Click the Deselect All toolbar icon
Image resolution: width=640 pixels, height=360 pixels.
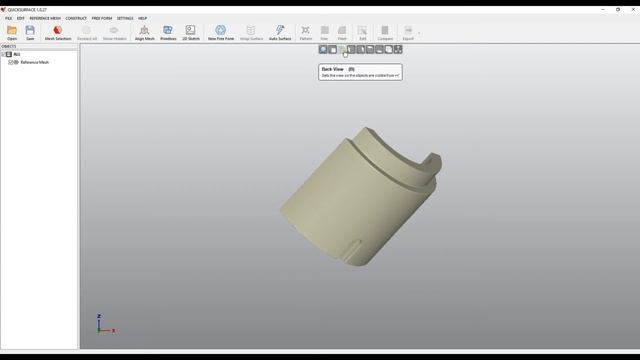coord(87,33)
